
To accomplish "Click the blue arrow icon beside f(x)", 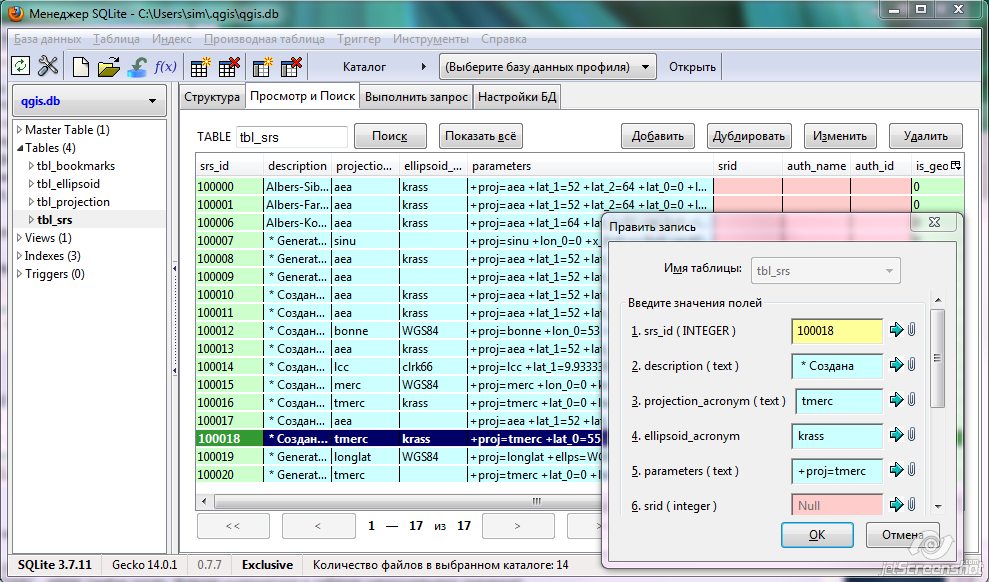I will (137, 66).
